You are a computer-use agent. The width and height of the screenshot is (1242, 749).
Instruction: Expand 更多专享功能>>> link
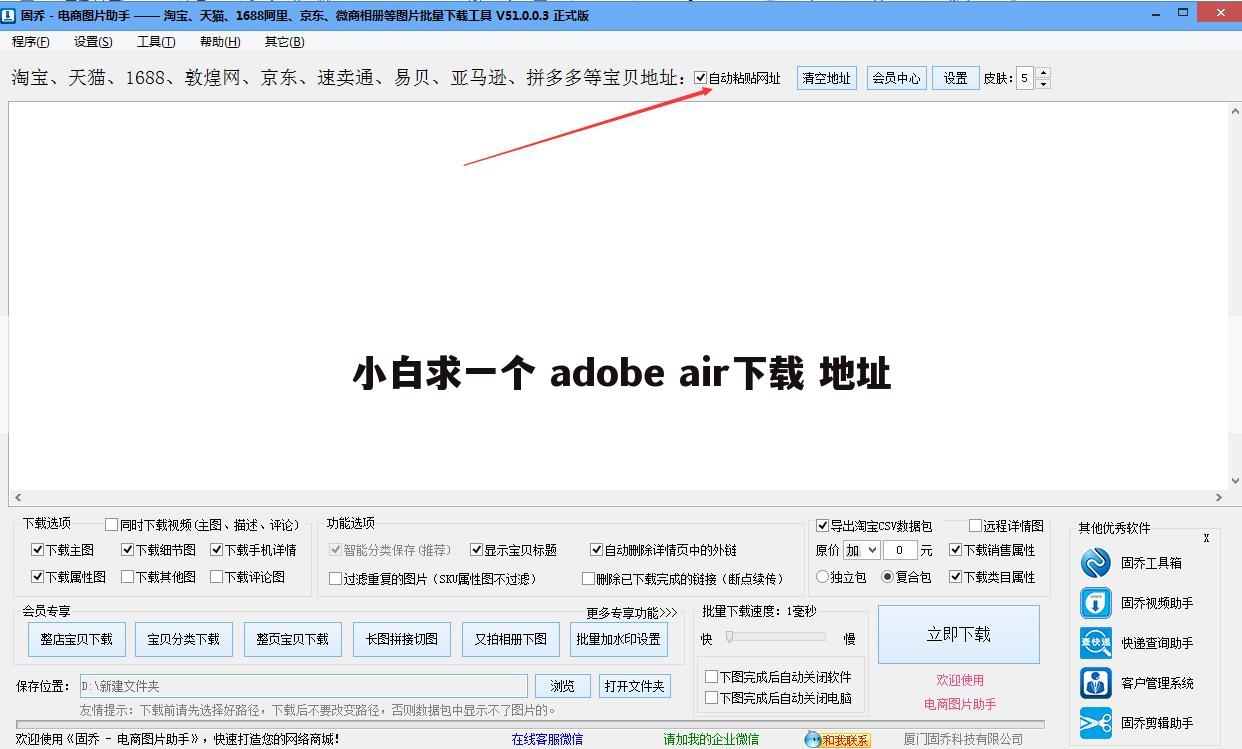coord(631,612)
